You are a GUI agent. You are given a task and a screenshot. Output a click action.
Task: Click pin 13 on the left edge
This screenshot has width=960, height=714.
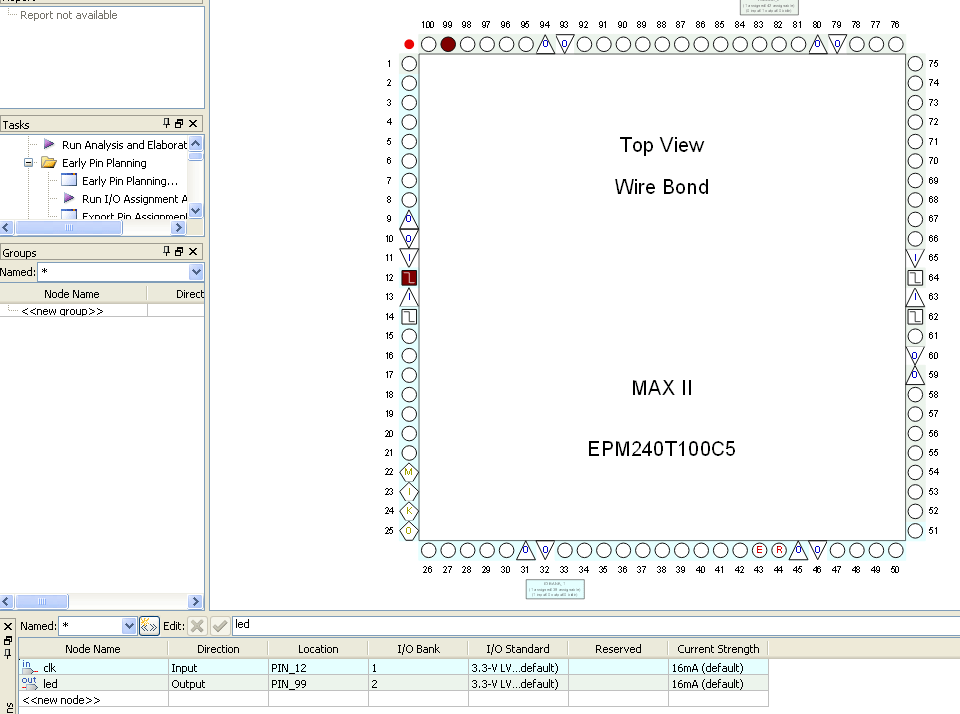pos(409,297)
